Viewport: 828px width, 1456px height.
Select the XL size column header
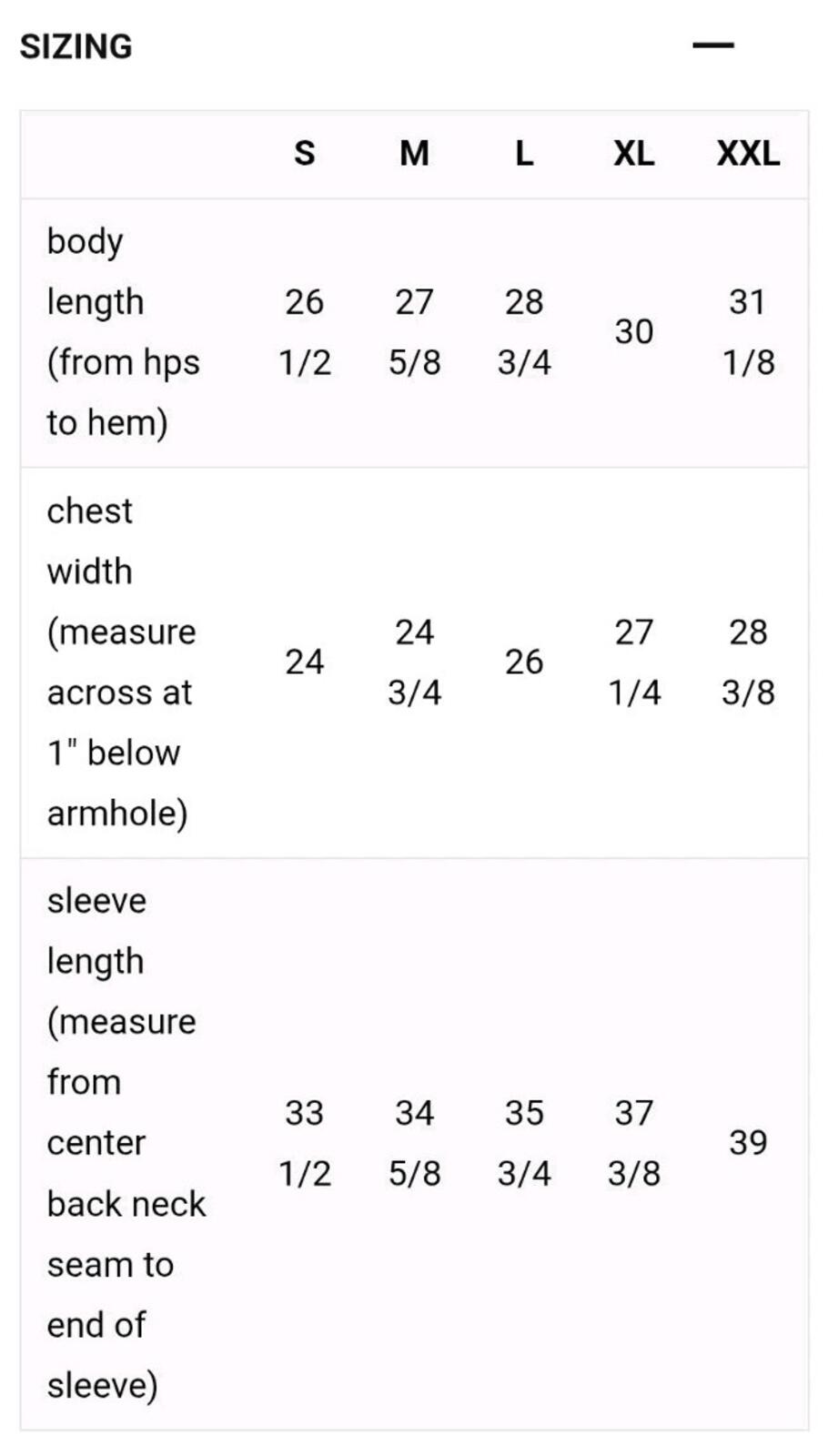tap(634, 154)
